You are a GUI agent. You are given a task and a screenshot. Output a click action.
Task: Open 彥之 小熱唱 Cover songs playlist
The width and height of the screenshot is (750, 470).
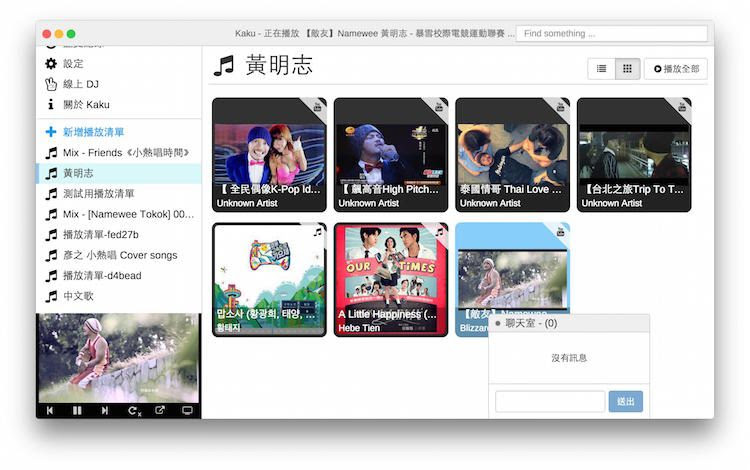tap(119, 255)
